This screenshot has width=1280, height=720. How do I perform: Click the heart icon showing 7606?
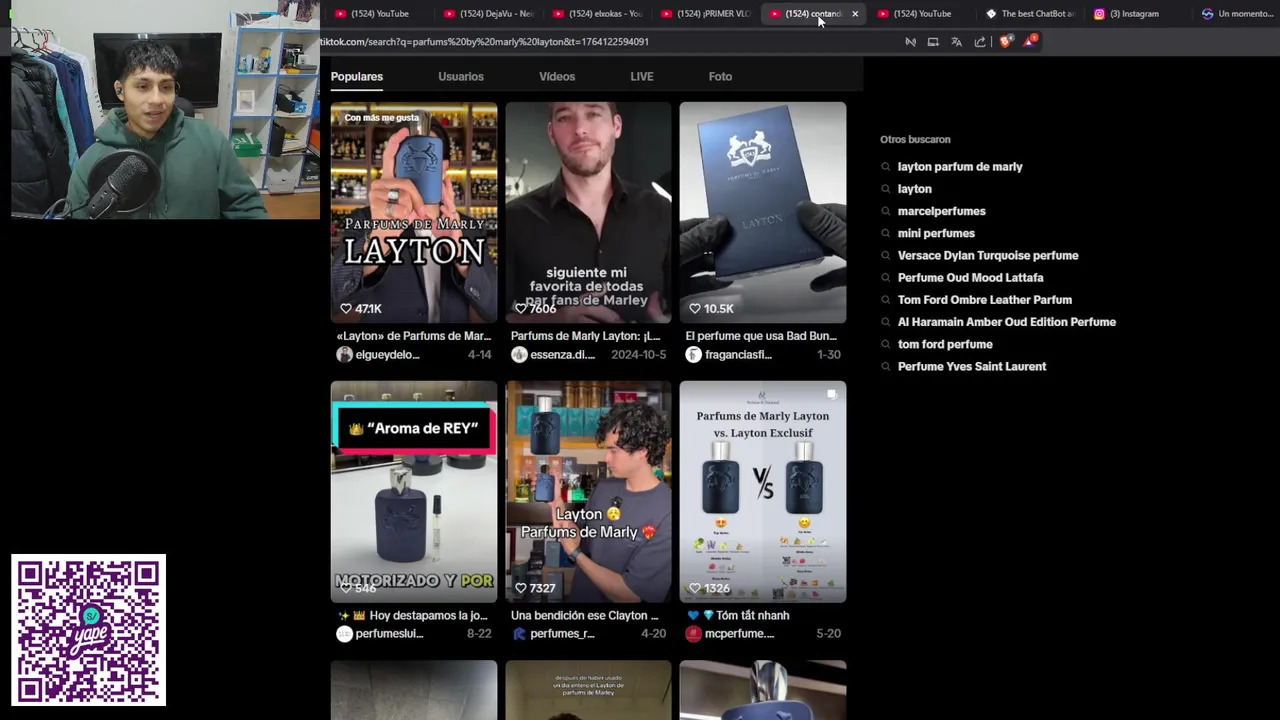520,309
